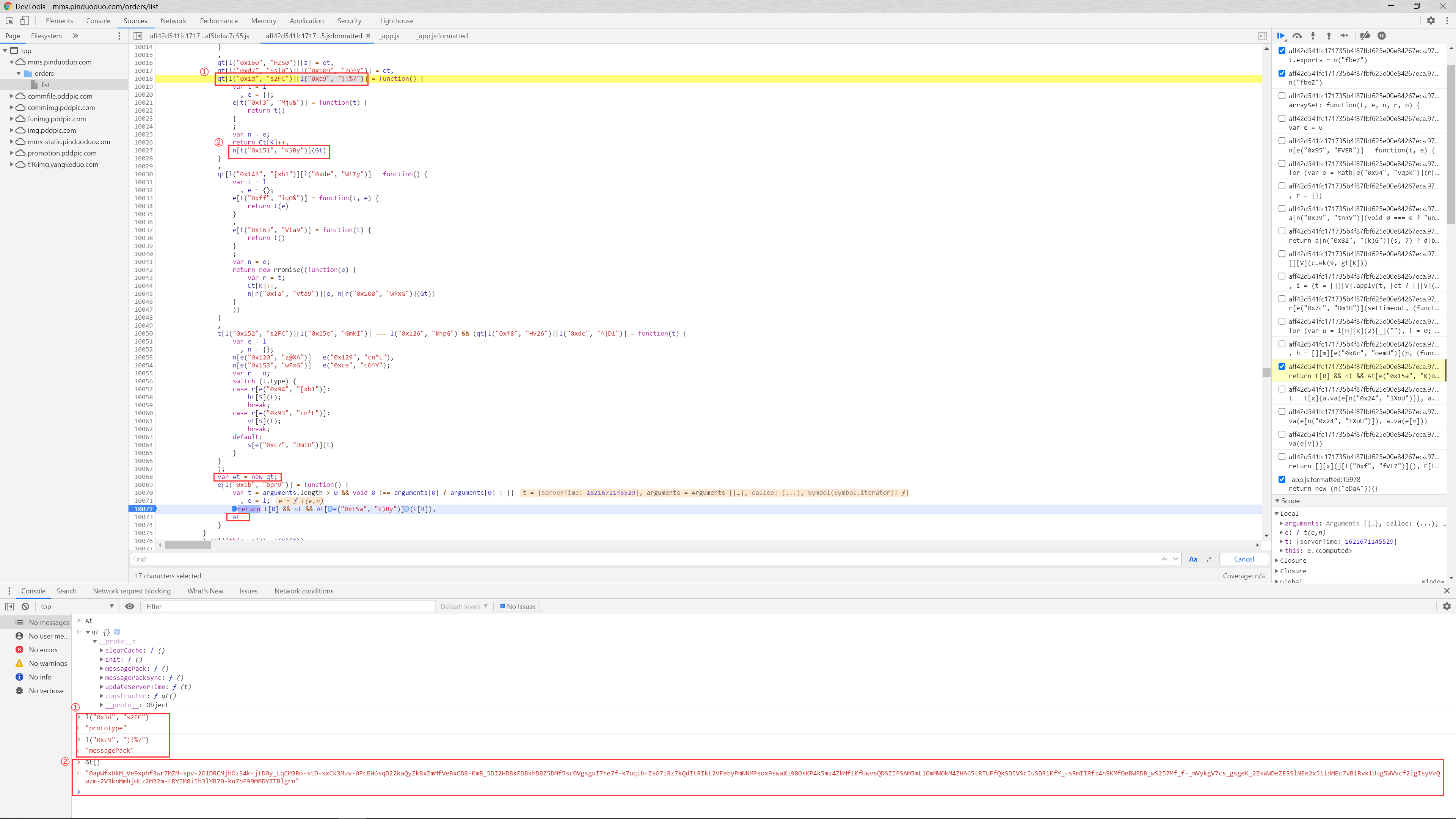Open the Lighthouse tab
1456x819 pixels.
[396, 21]
